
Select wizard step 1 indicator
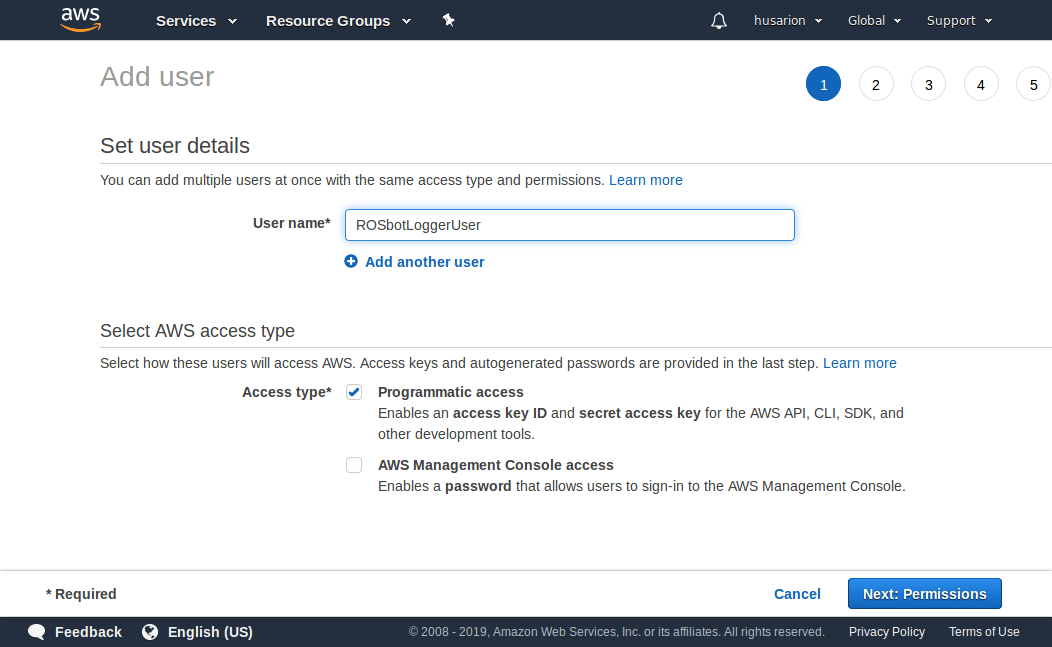click(823, 84)
